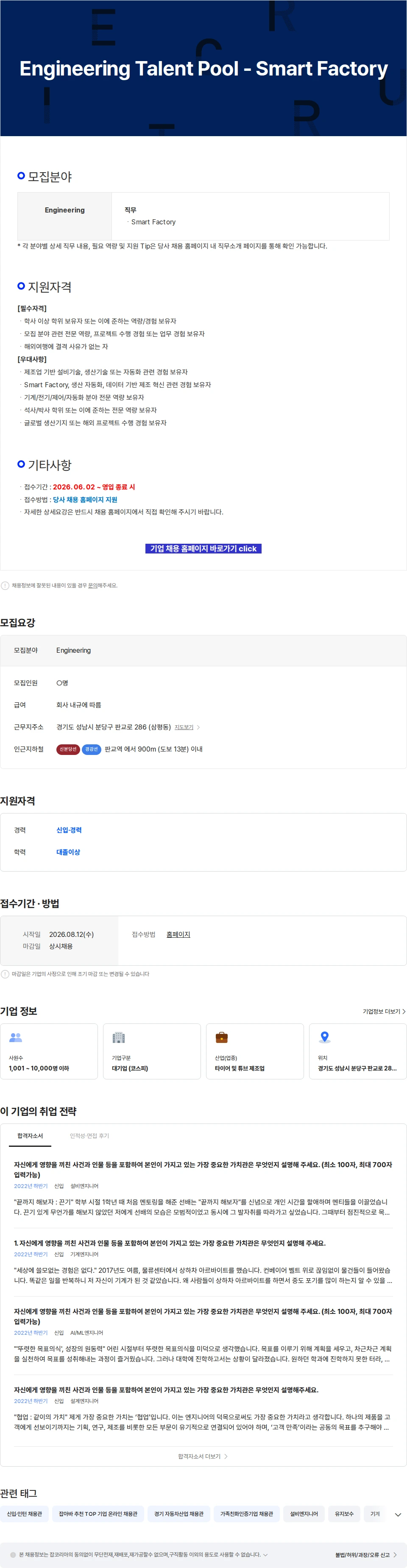
Task: Expand the copyright notice dropdown arrow
Action: [265, 1554]
